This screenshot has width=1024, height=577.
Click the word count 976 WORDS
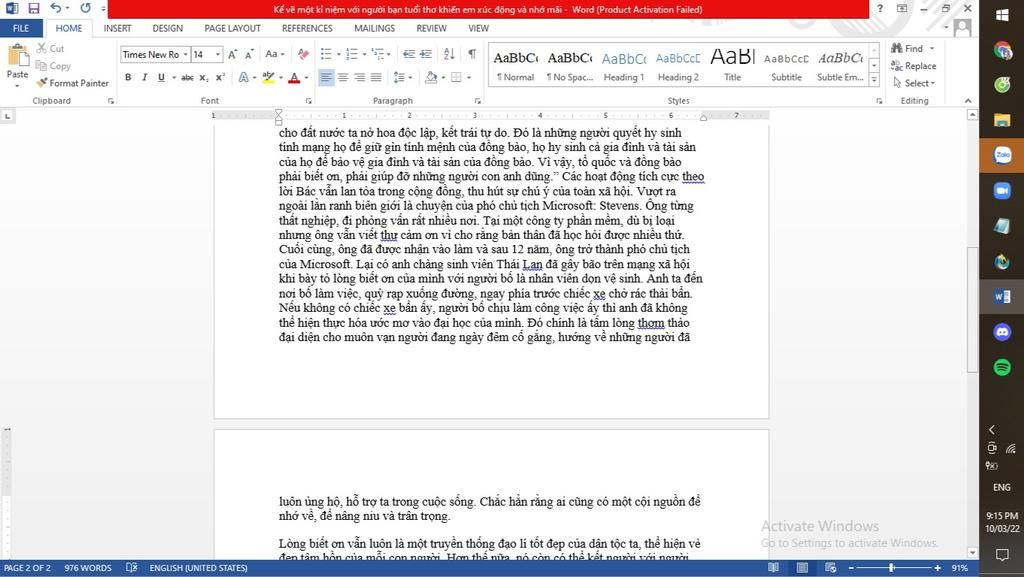[88, 568]
